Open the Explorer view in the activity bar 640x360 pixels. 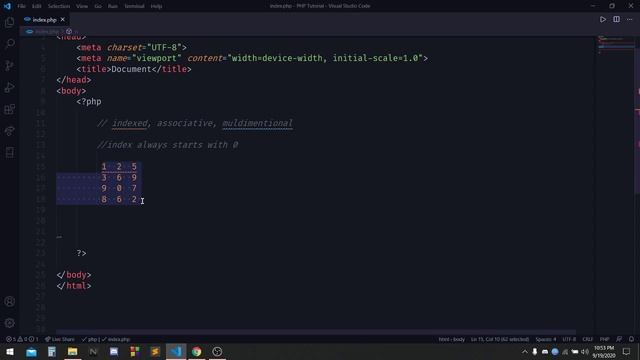[9, 22]
